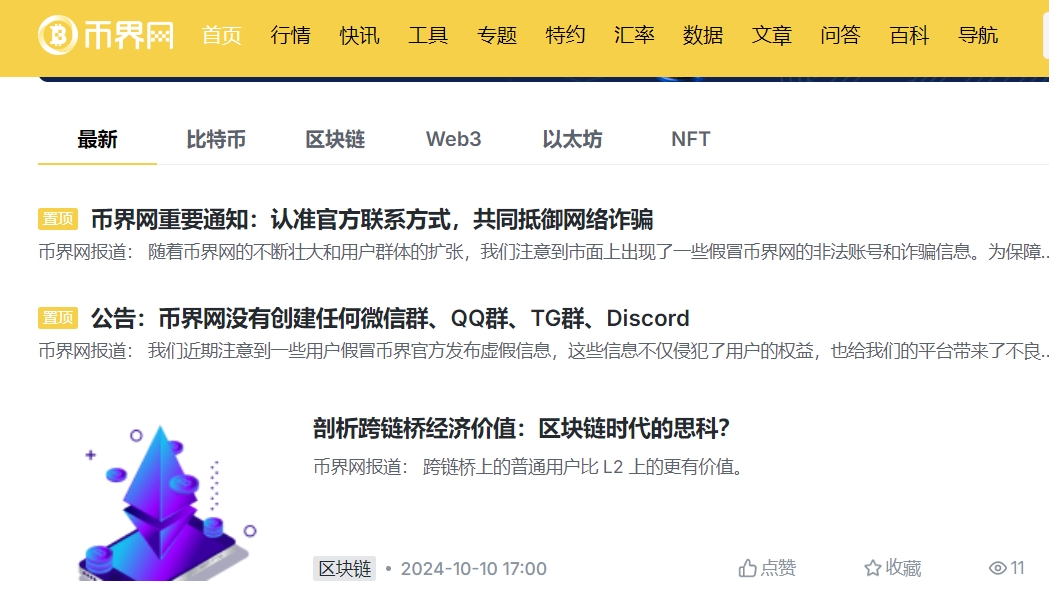
Task: Open the 行情 menu
Action: (290, 35)
